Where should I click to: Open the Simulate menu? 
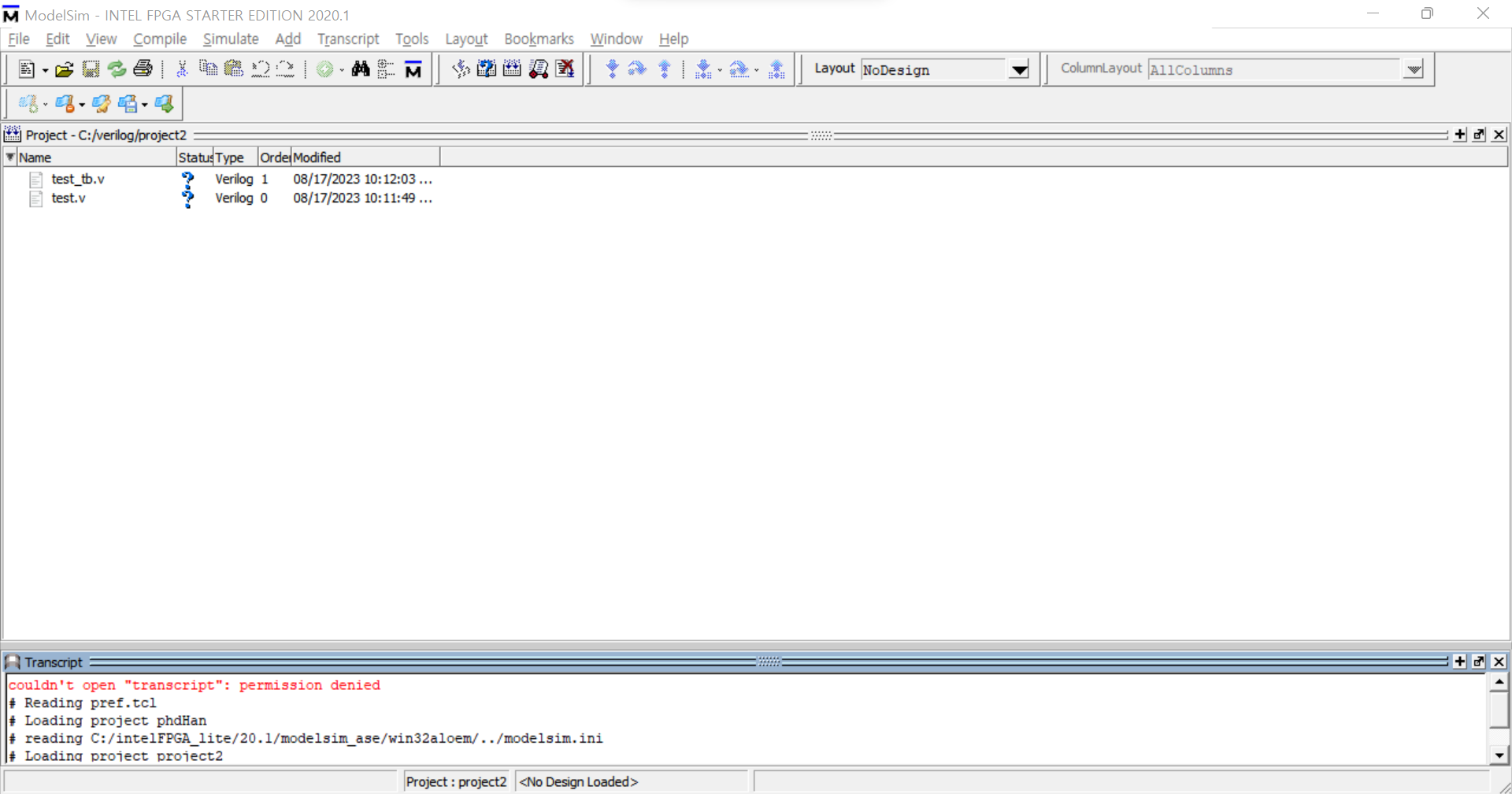click(x=231, y=39)
